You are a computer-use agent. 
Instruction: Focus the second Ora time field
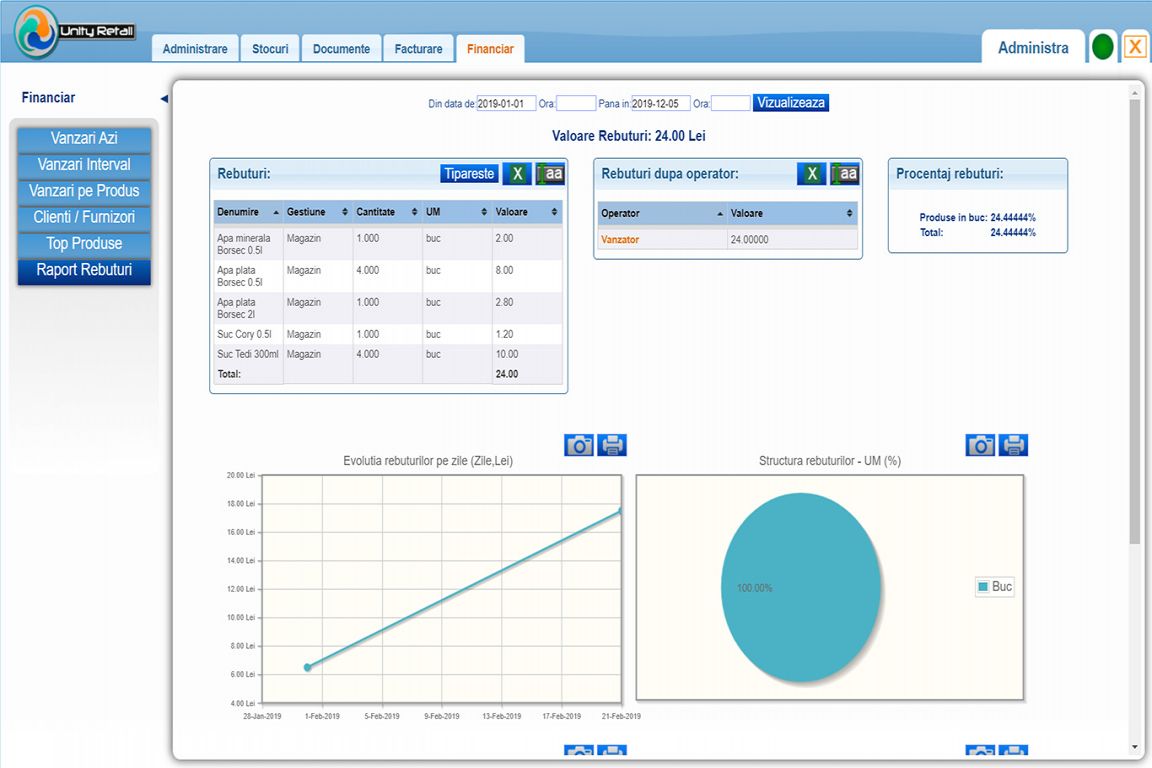coord(731,104)
